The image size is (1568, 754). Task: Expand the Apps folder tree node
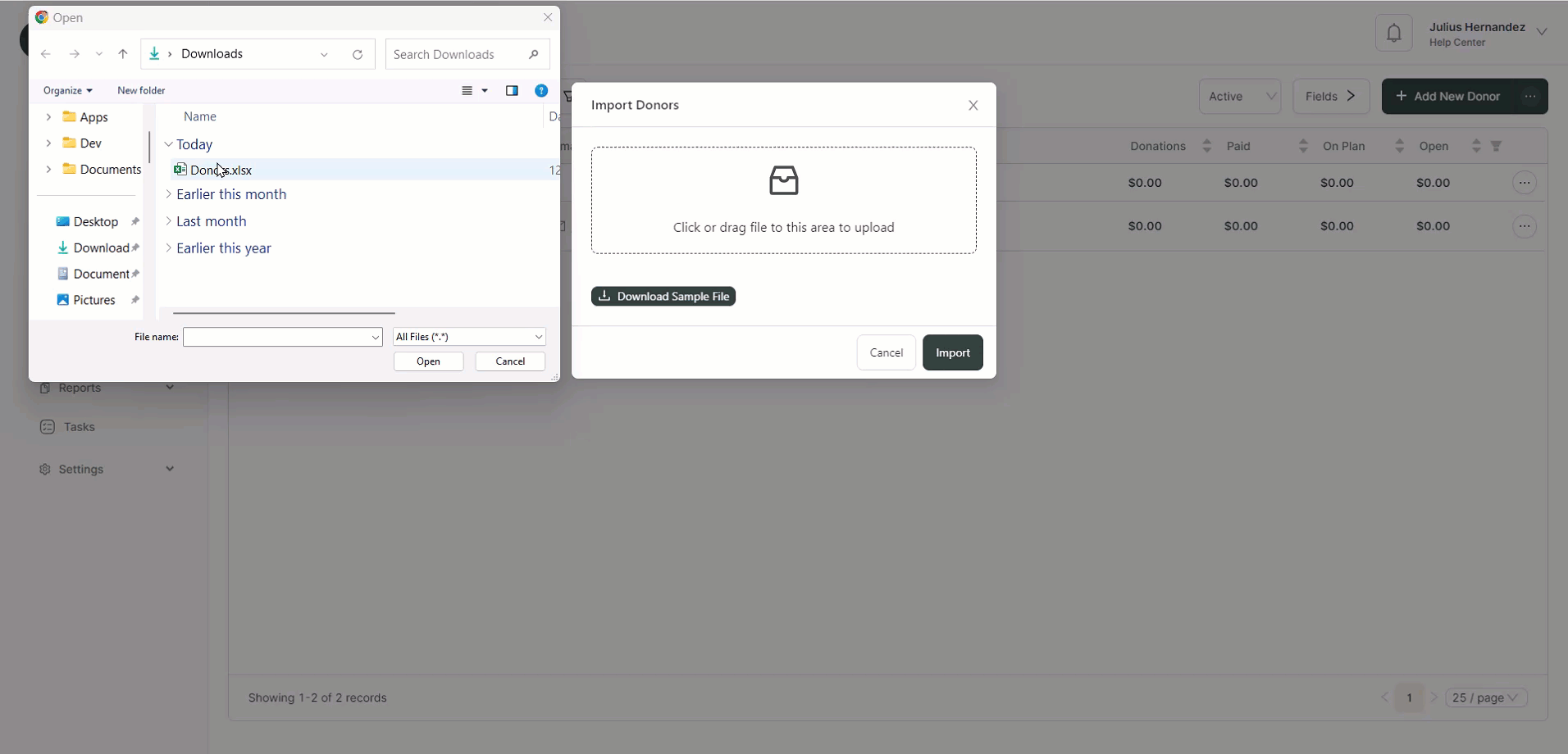pyautogui.click(x=48, y=117)
